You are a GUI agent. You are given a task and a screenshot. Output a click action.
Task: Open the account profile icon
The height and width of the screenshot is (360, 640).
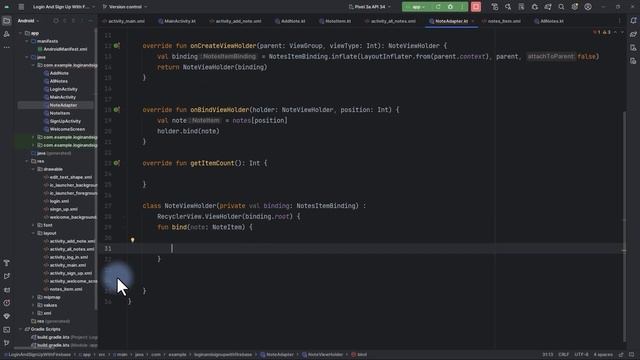(588, 7)
